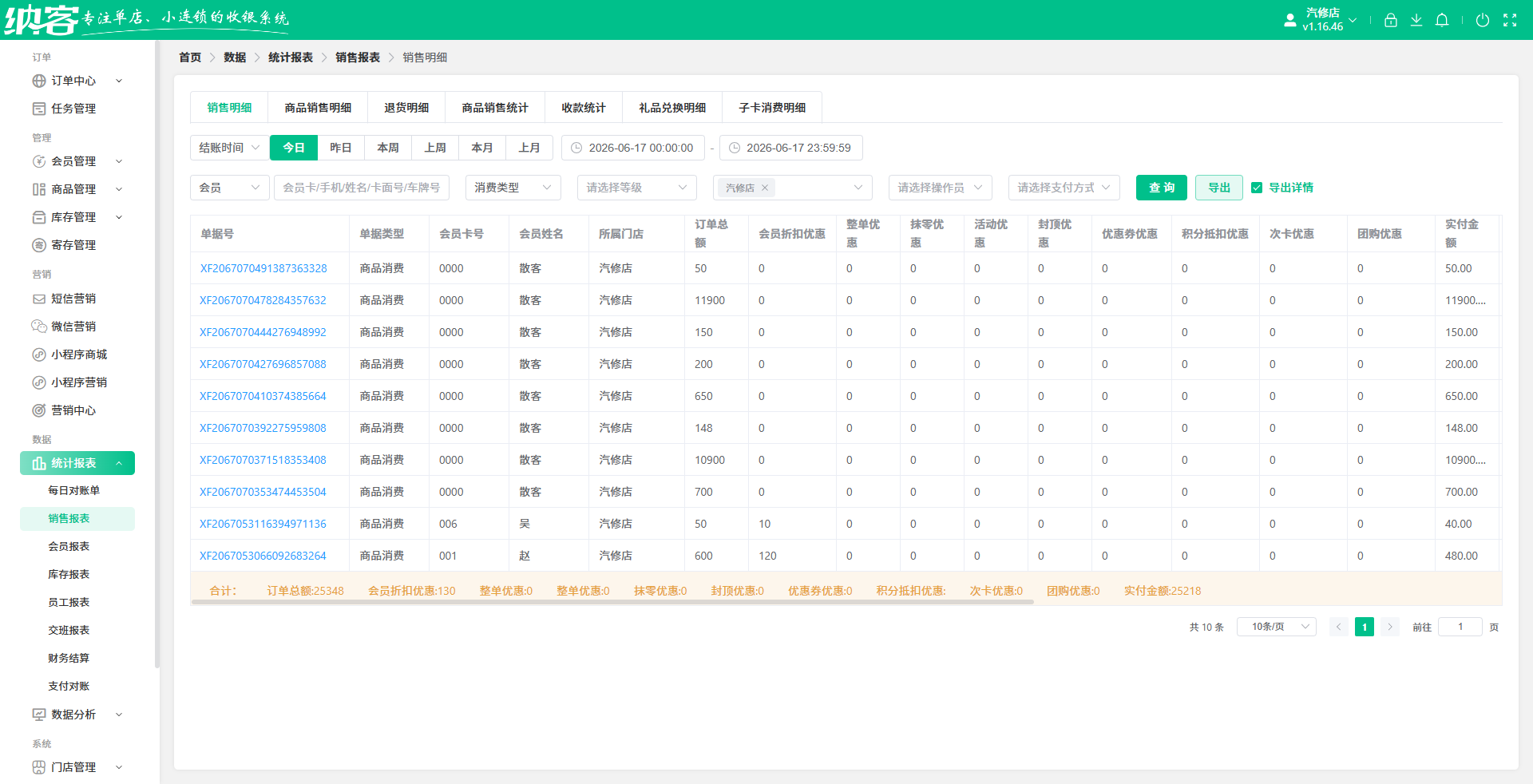Open the 请选择支付方式 dropdown
The image size is (1533, 784).
click(x=1064, y=188)
